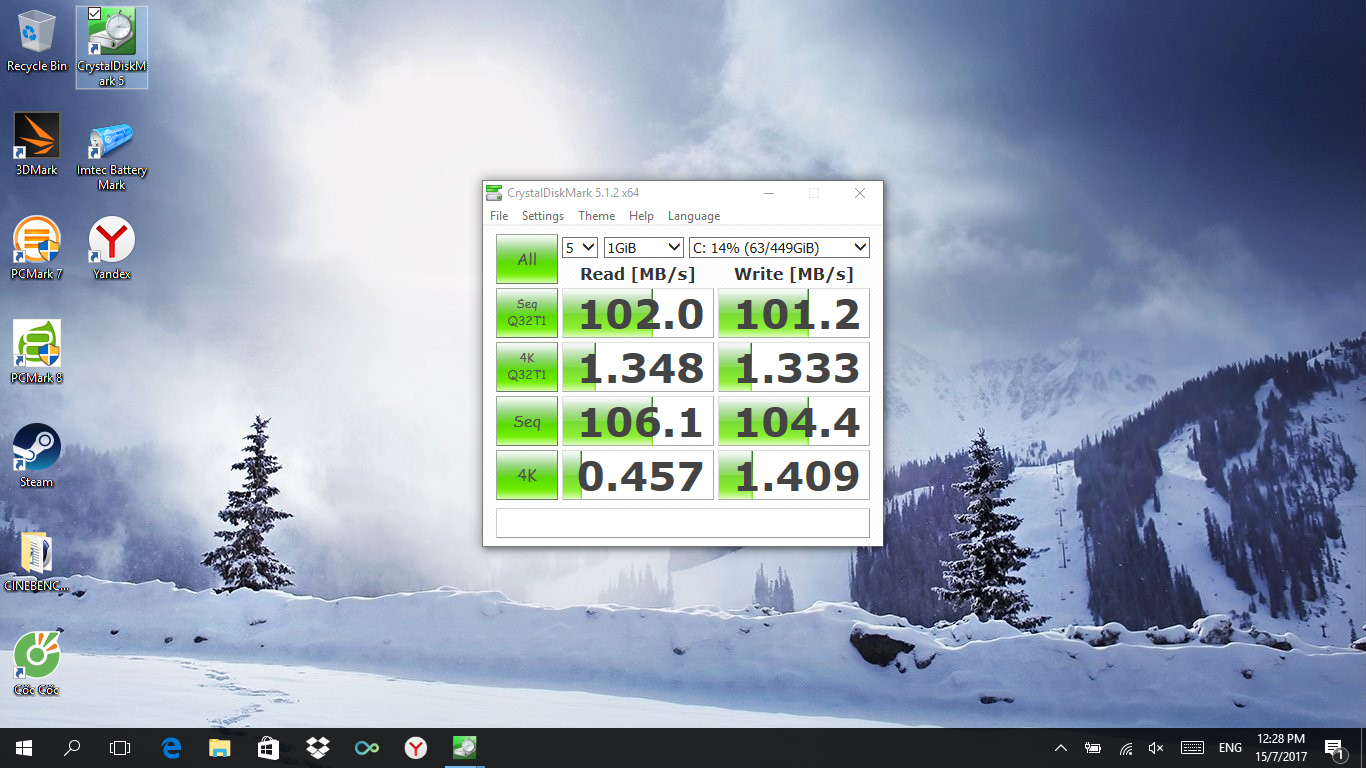
Task: Run all tests with the All button
Action: (x=526, y=258)
